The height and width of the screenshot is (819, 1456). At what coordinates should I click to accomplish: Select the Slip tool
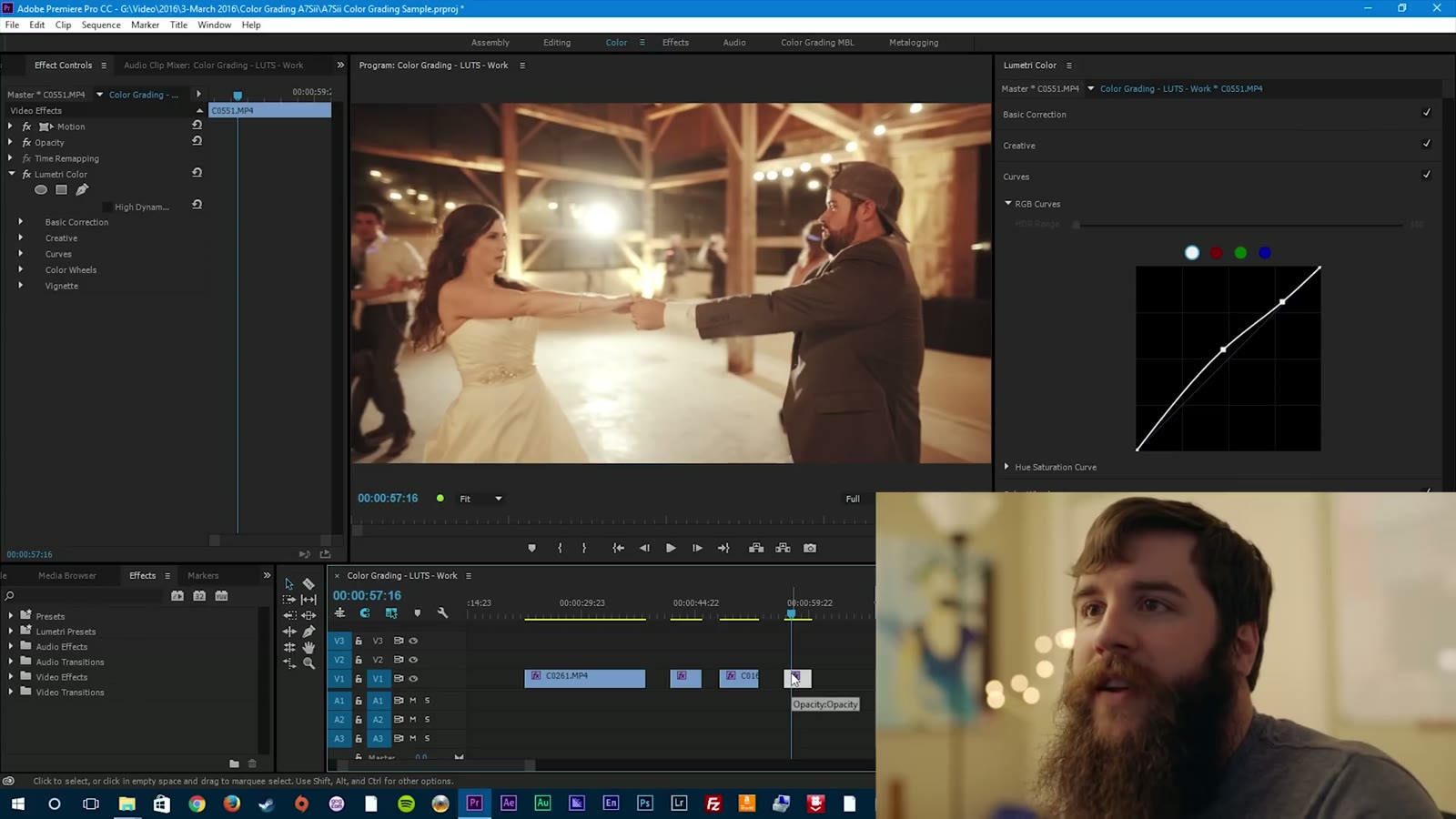pyautogui.click(x=308, y=600)
